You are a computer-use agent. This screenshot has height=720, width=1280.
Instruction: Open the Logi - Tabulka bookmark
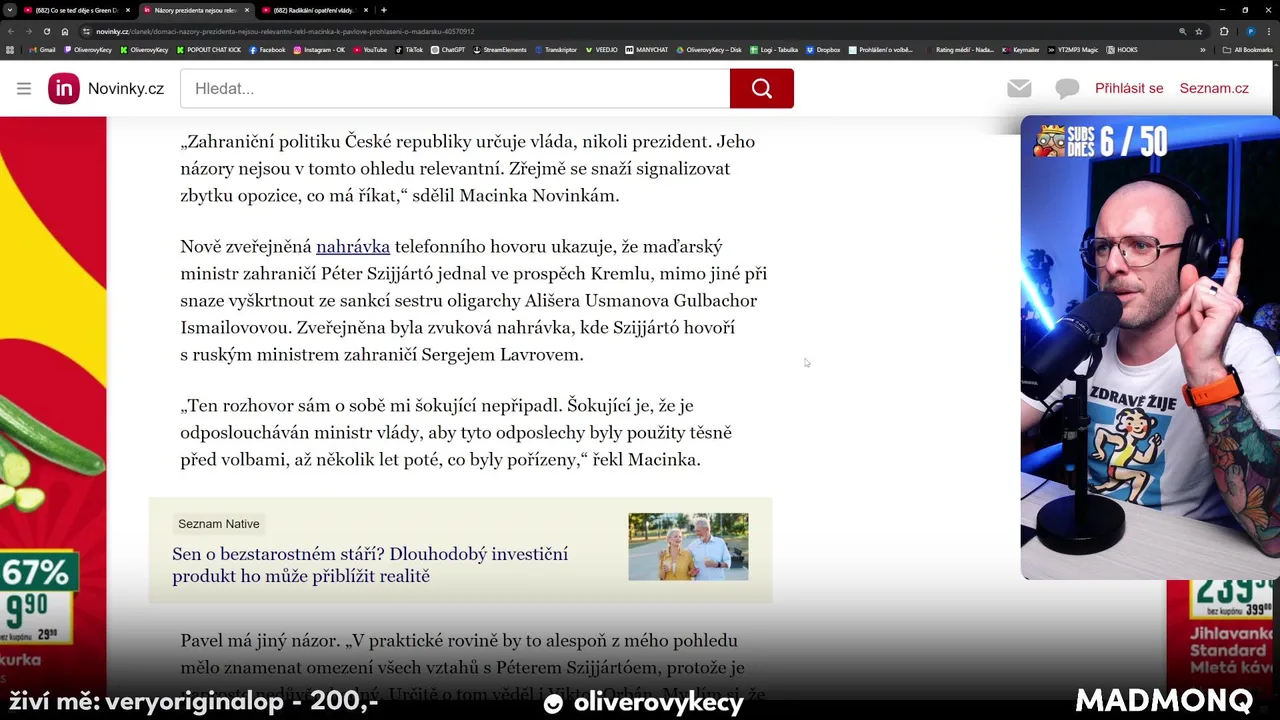tap(774, 49)
